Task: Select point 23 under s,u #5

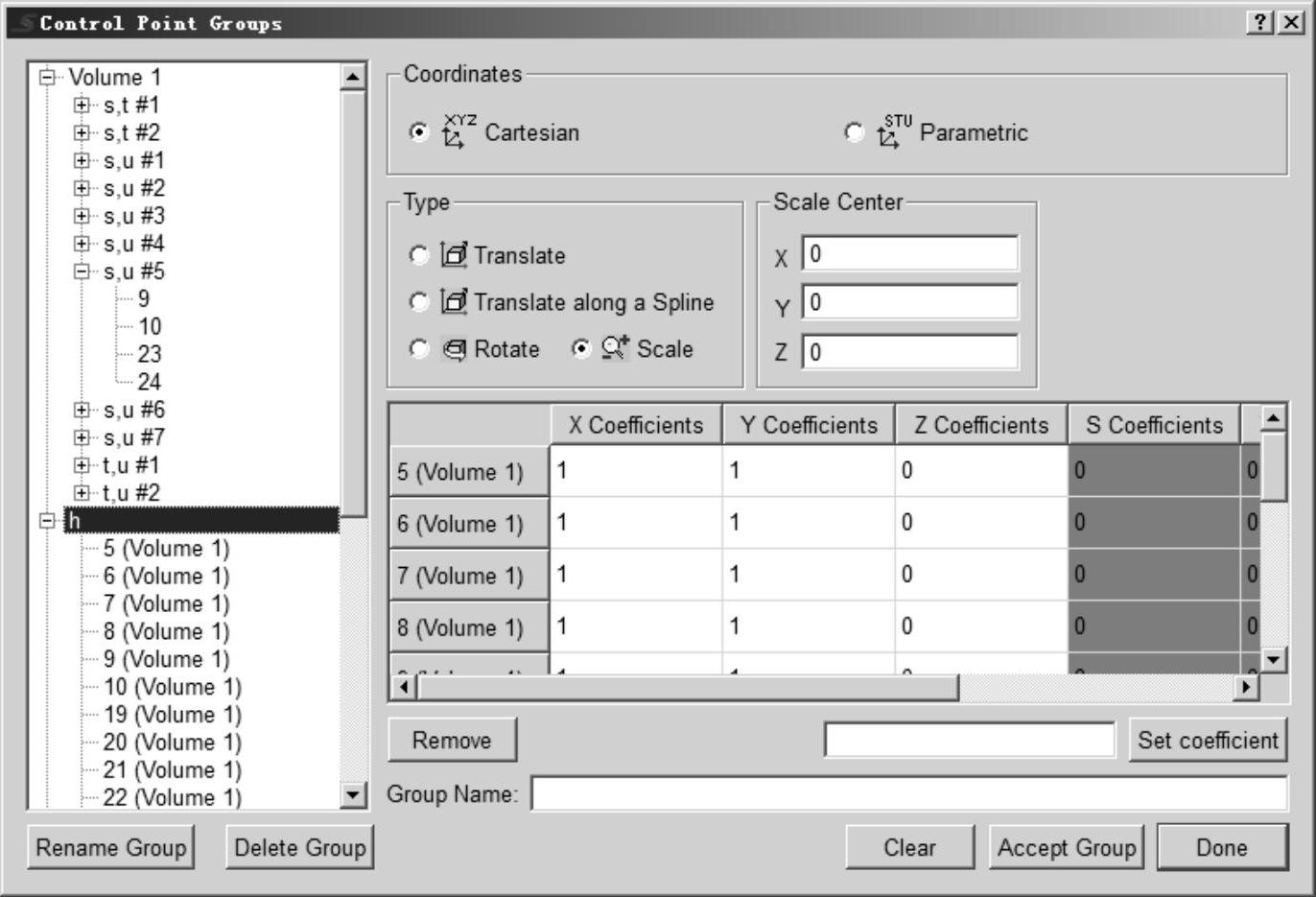Action: (149, 354)
